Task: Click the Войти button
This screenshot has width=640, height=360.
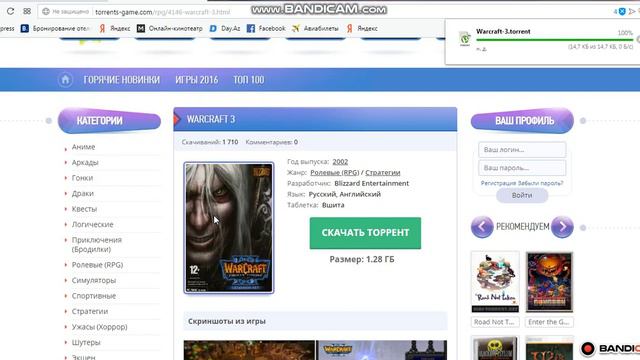Action: 522,196
